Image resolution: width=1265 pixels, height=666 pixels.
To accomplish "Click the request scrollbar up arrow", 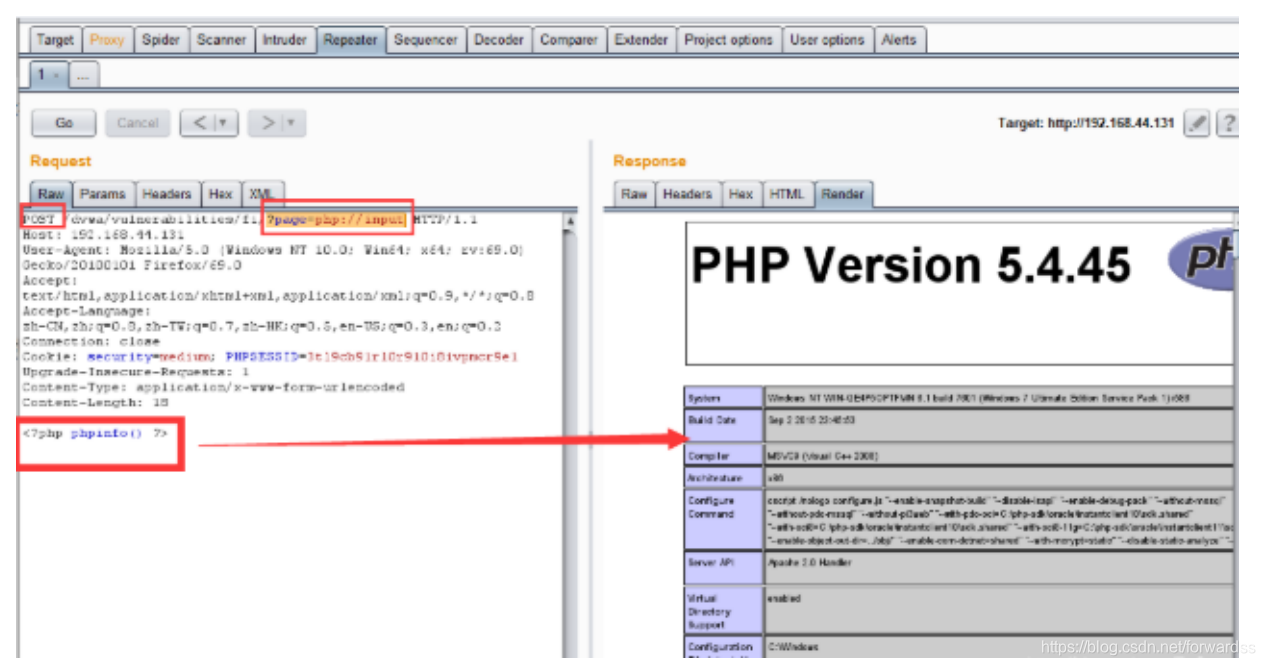I will coord(571,220).
